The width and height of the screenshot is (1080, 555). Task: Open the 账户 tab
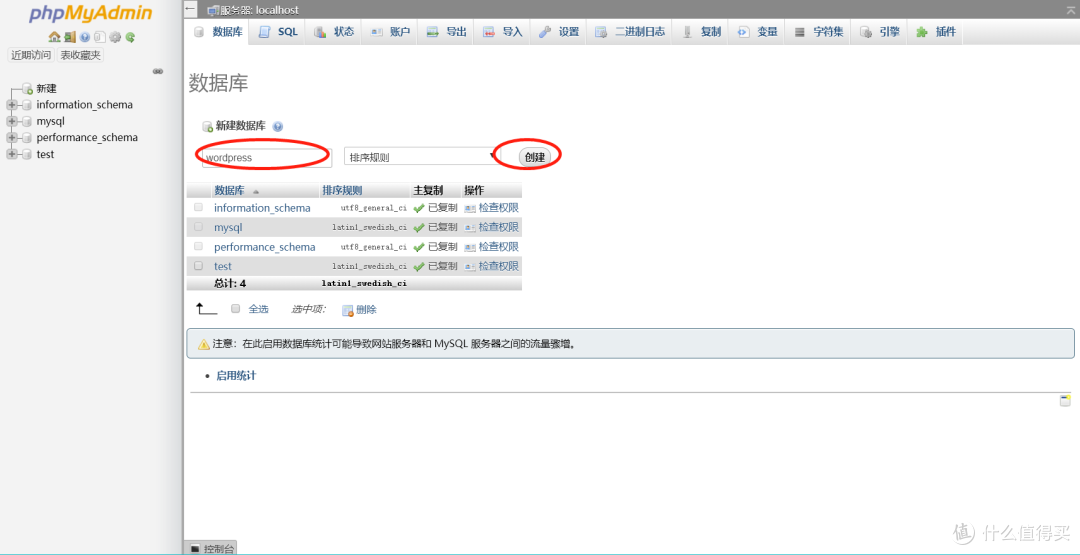pyautogui.click(x=390, y=32)
